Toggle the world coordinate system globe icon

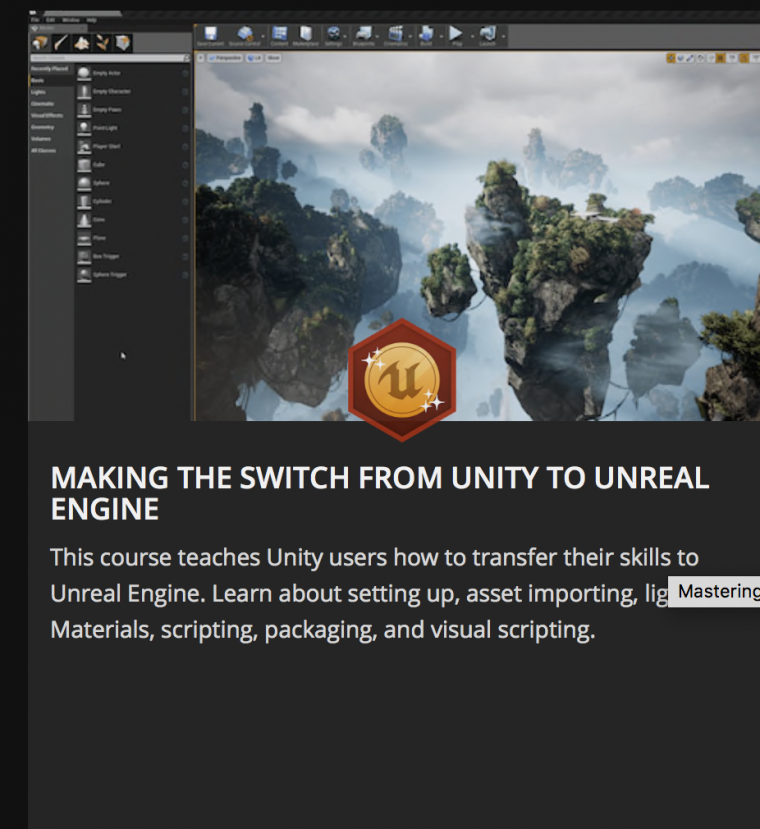[x=701, y=58]
